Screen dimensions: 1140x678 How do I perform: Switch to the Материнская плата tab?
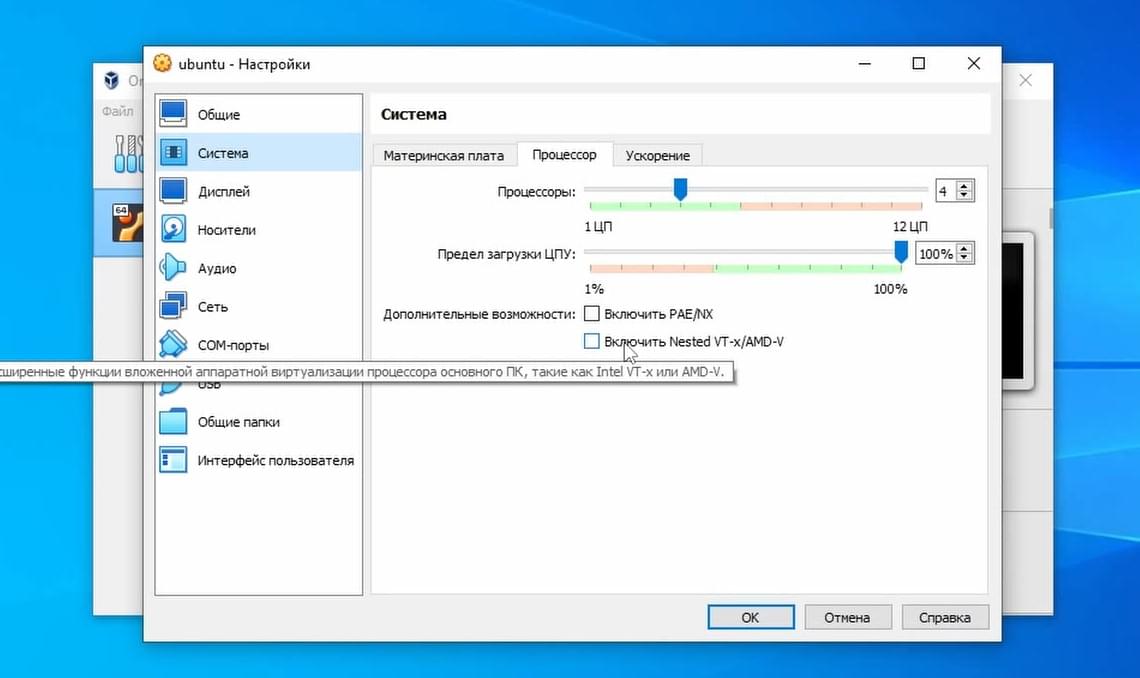(443, 156)
